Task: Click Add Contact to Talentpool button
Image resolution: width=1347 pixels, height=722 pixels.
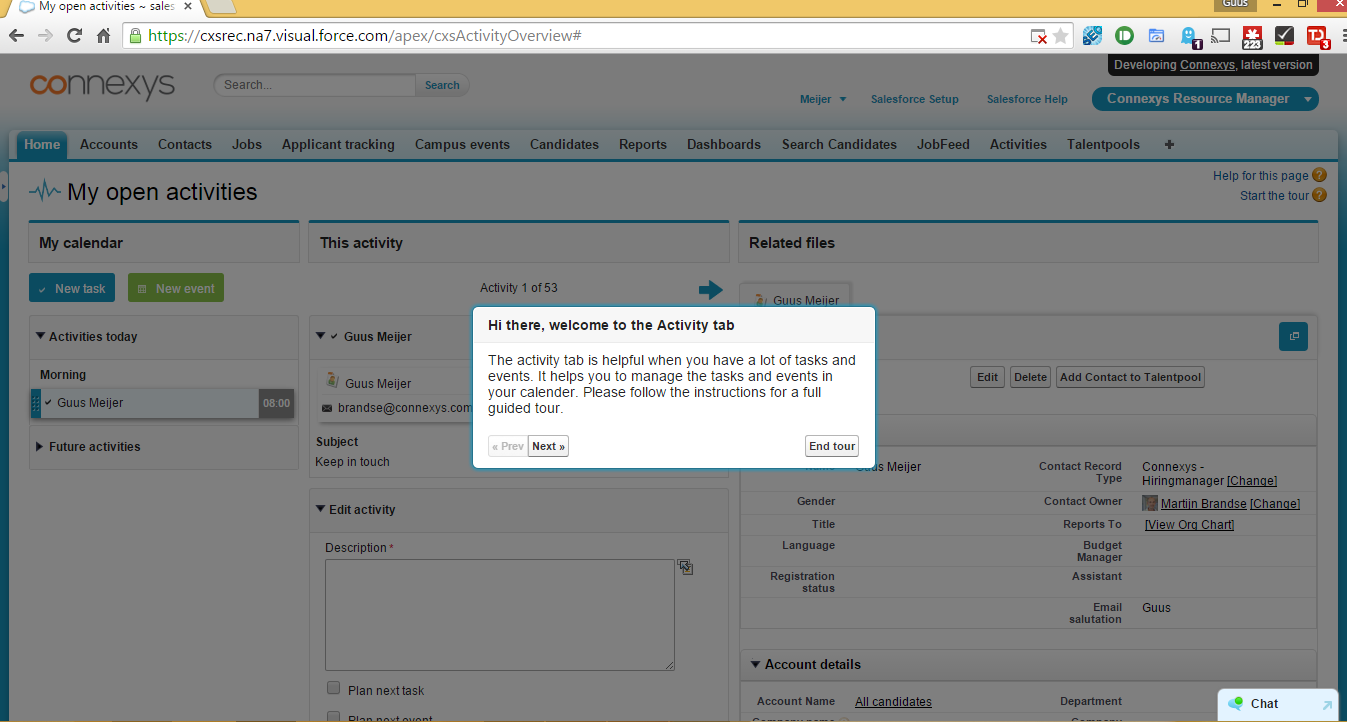Action: pos(1130,377)
